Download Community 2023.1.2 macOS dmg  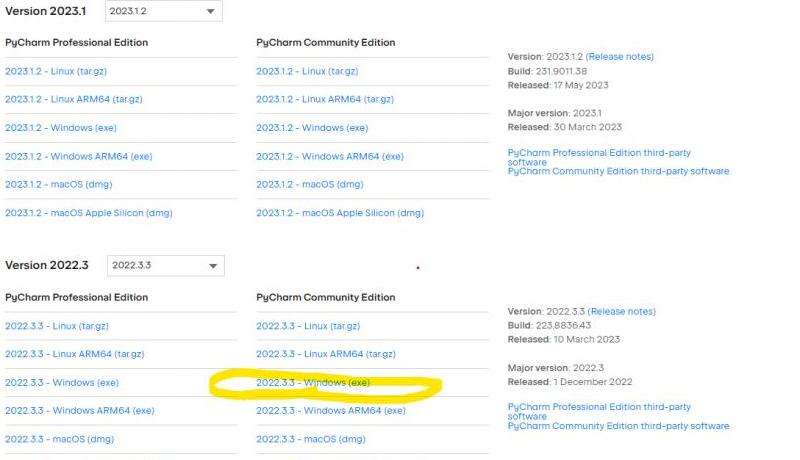click(310, 185)
